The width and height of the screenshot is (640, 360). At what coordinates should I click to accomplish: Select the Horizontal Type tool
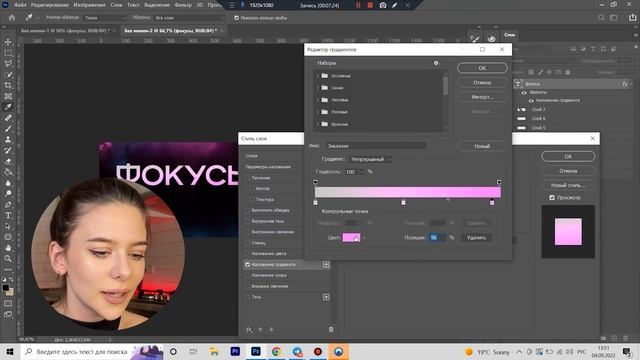pos(8,216)
